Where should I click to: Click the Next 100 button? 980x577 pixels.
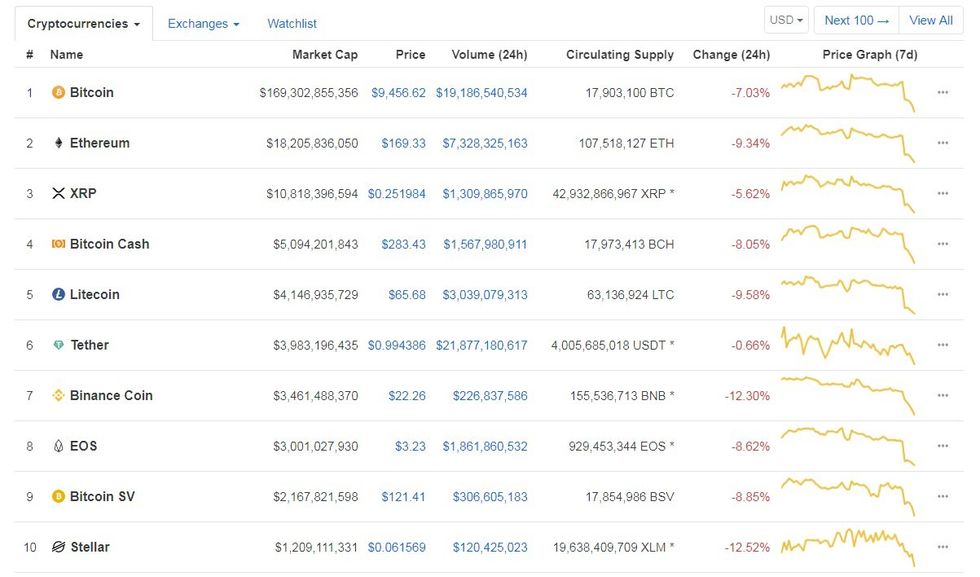855,19
